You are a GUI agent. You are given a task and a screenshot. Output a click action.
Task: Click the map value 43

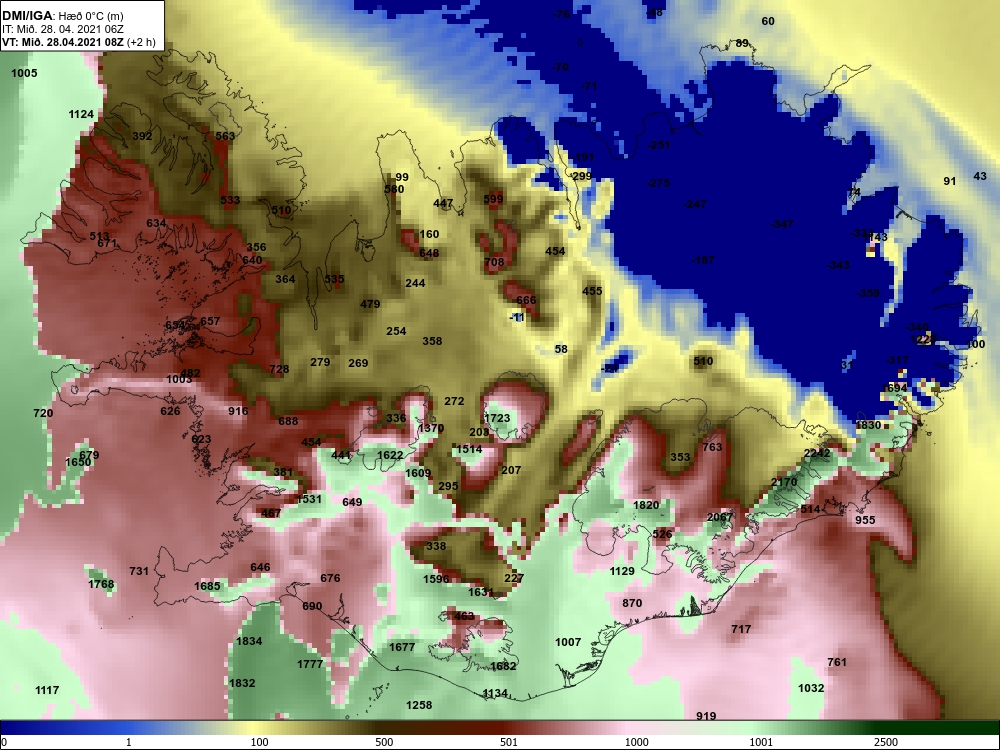click(980, 177)
